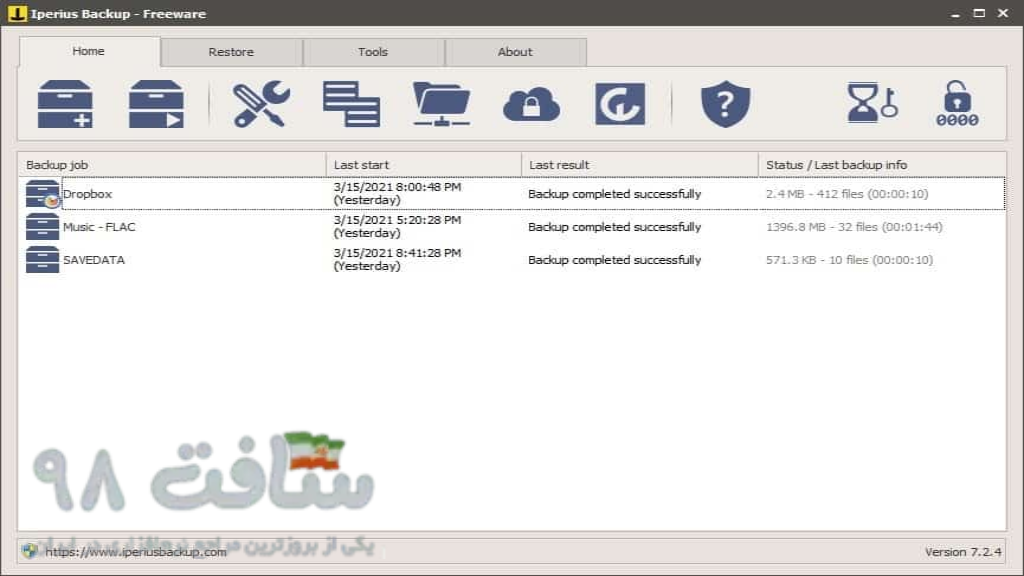Click the padlock password protection icon
This screenshot has width=1024, height=576.
[x=957, y=103]
